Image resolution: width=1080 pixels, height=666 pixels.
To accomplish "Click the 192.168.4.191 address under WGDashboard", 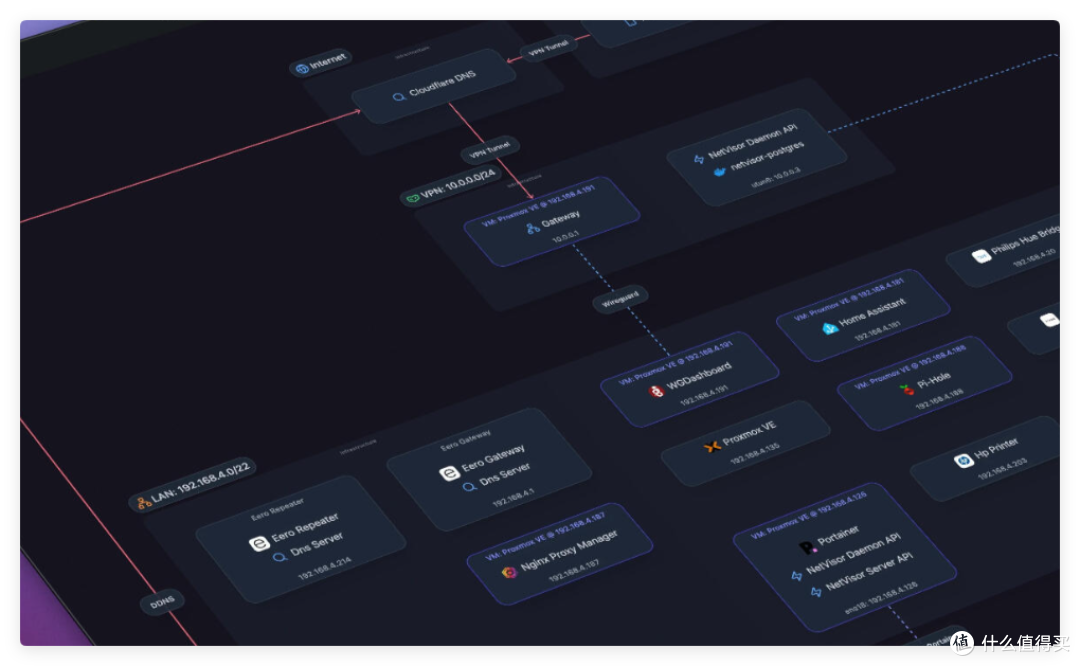I will 704,395.
